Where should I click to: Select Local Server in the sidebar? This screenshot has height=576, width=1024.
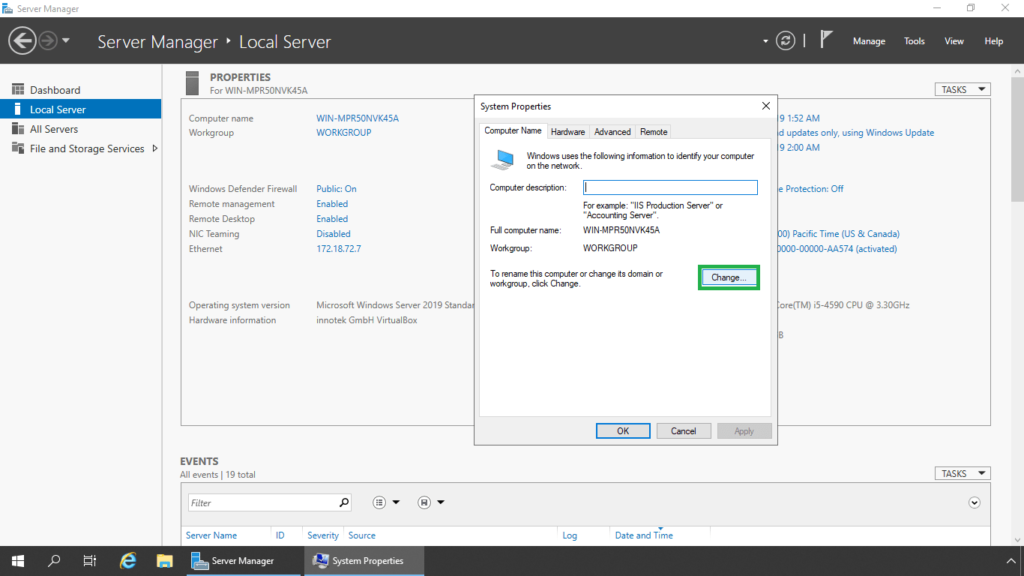(x=80, y=109)
